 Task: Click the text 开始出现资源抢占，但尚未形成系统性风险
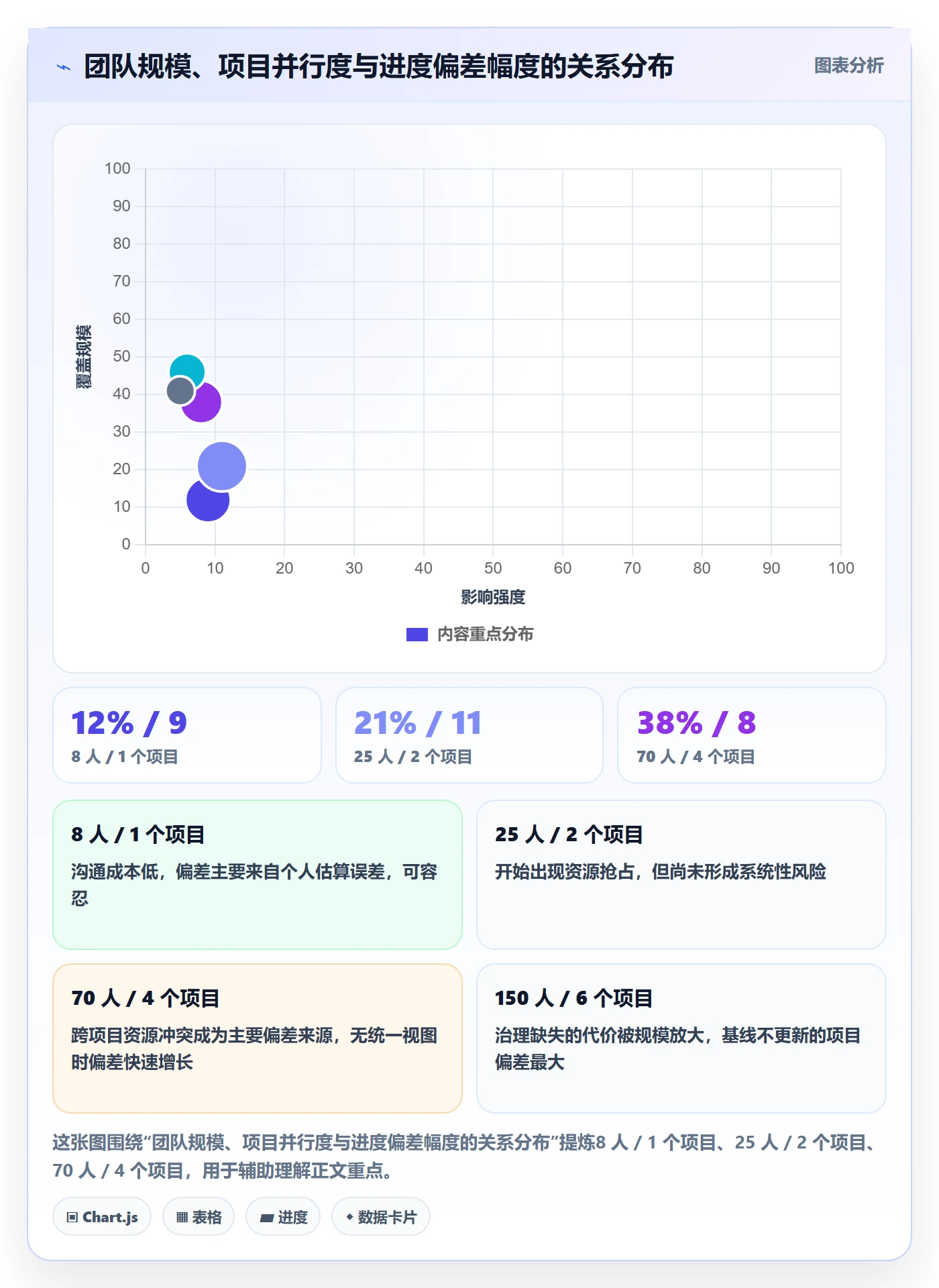pyautogui.click(x=661, y=871)
